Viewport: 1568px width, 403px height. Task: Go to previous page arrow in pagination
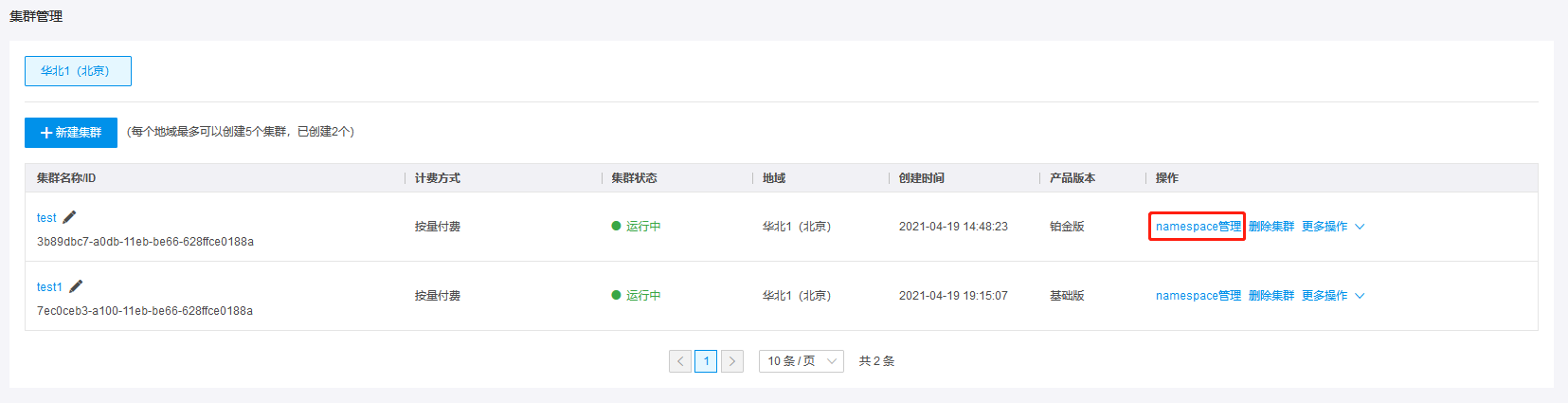(x=680, y=361)
